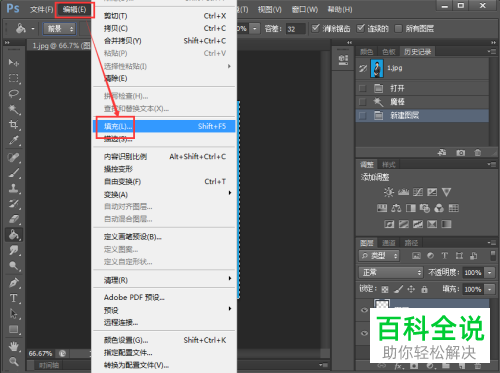Choose 内容识别比例 menu item
500x373 pixels.
pos(164,157)
